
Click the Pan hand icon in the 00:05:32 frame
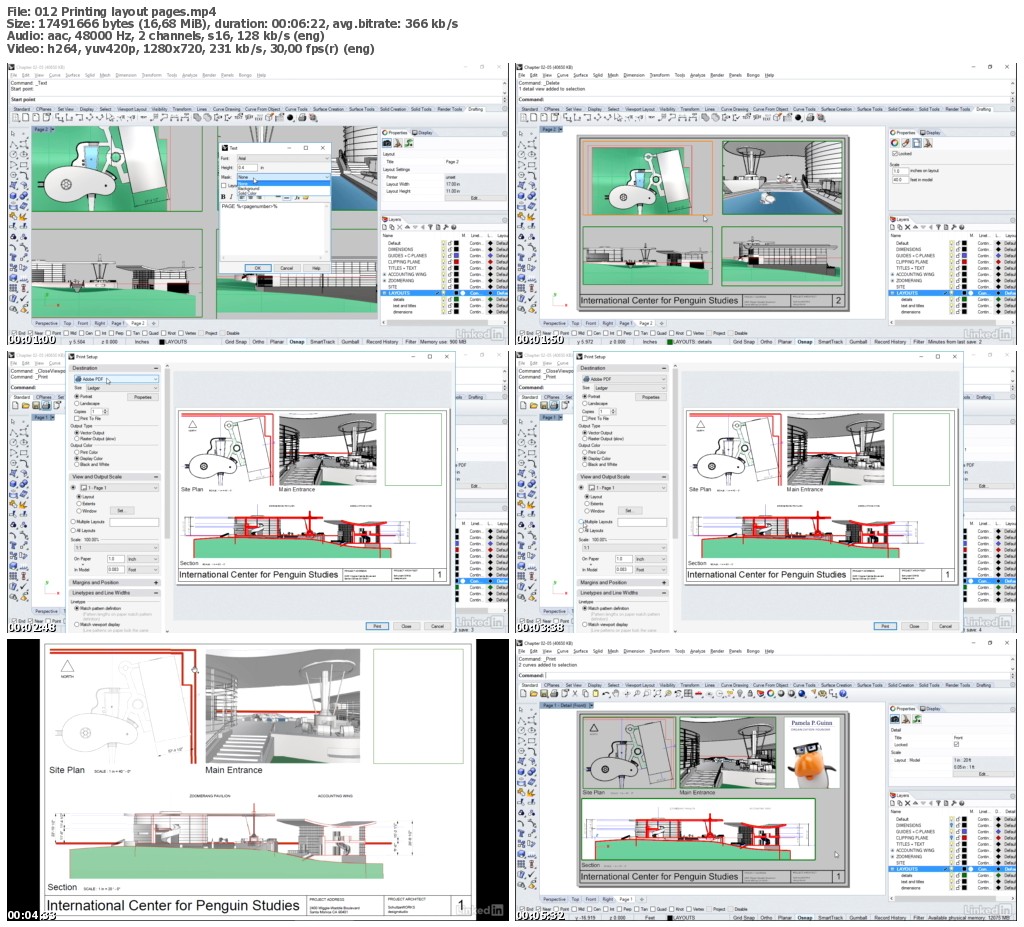point(616,694)
